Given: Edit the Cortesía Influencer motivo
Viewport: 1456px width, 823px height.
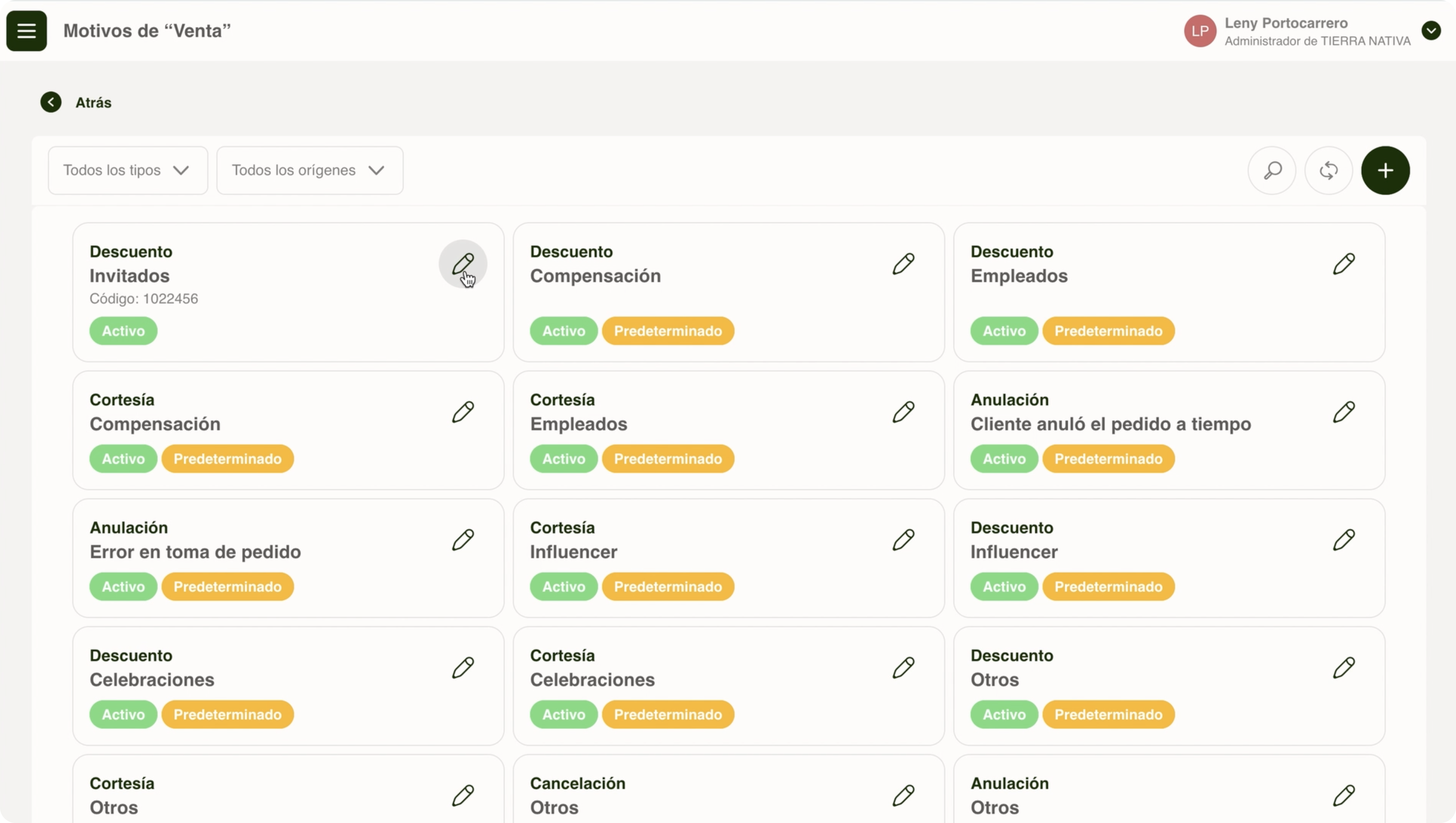Looking at the screenshot, I should [x=903, y=540].
